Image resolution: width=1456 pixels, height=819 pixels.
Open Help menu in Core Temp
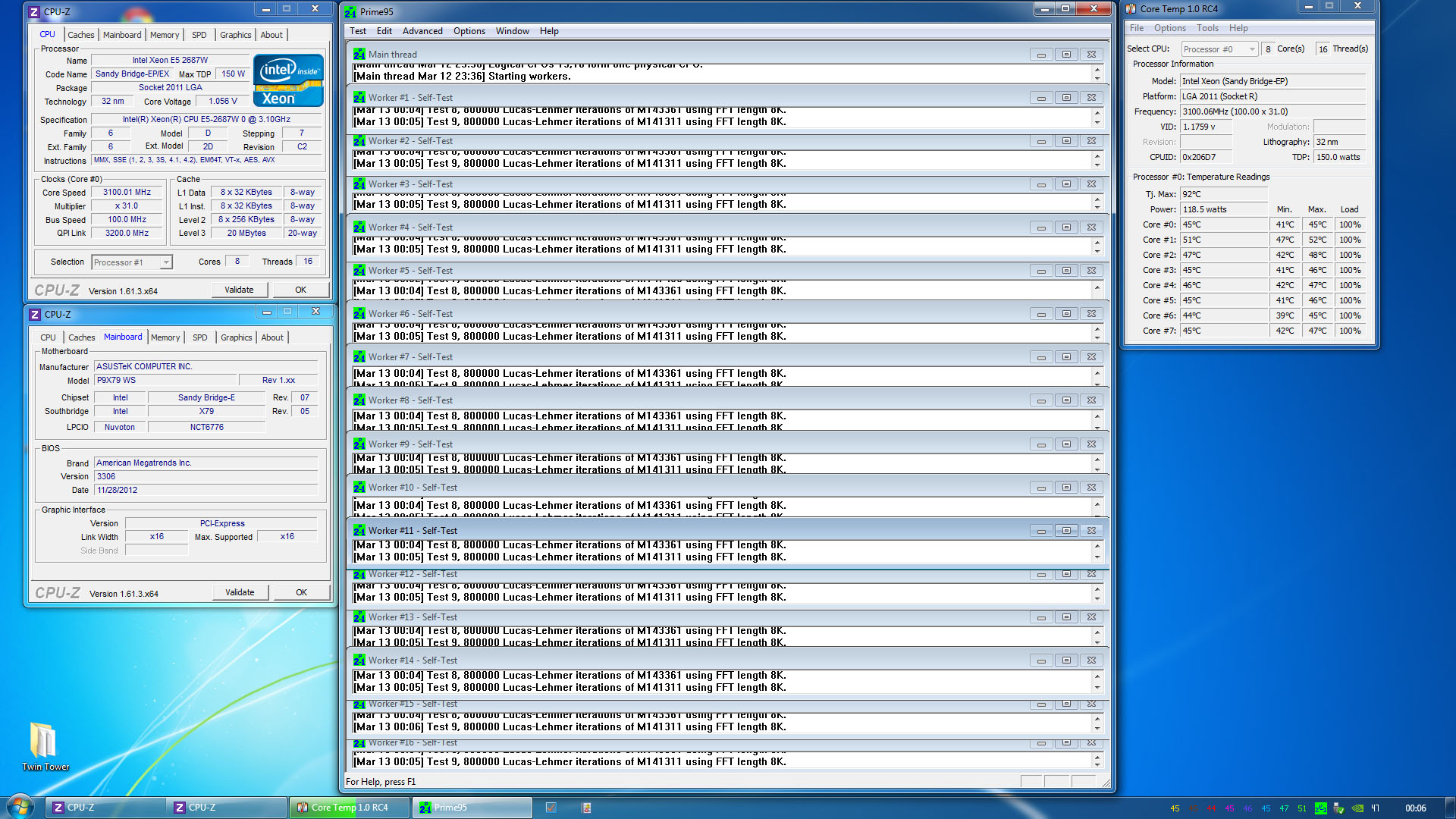click(x=1238, y=28)
